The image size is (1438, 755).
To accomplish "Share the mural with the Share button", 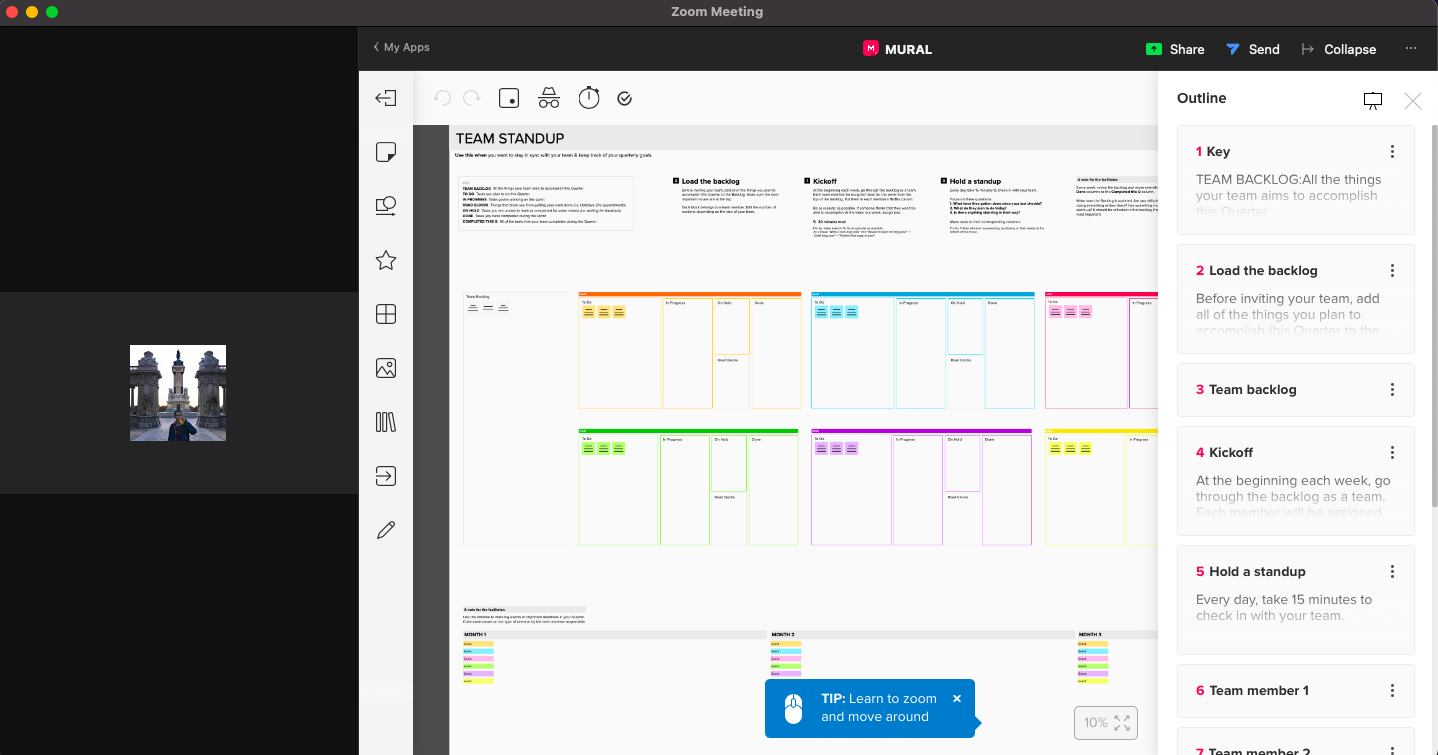I will pos(1175,48).
